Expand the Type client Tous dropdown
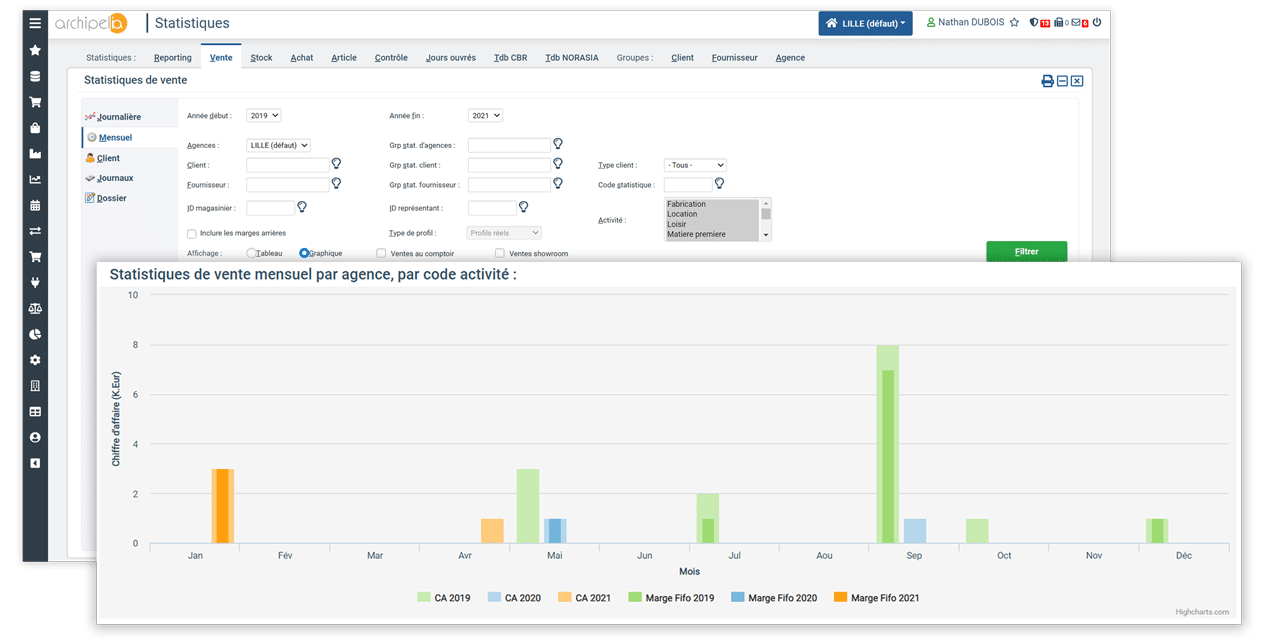The width and height of the screenshot is (1266, 642). click(695, 164)
